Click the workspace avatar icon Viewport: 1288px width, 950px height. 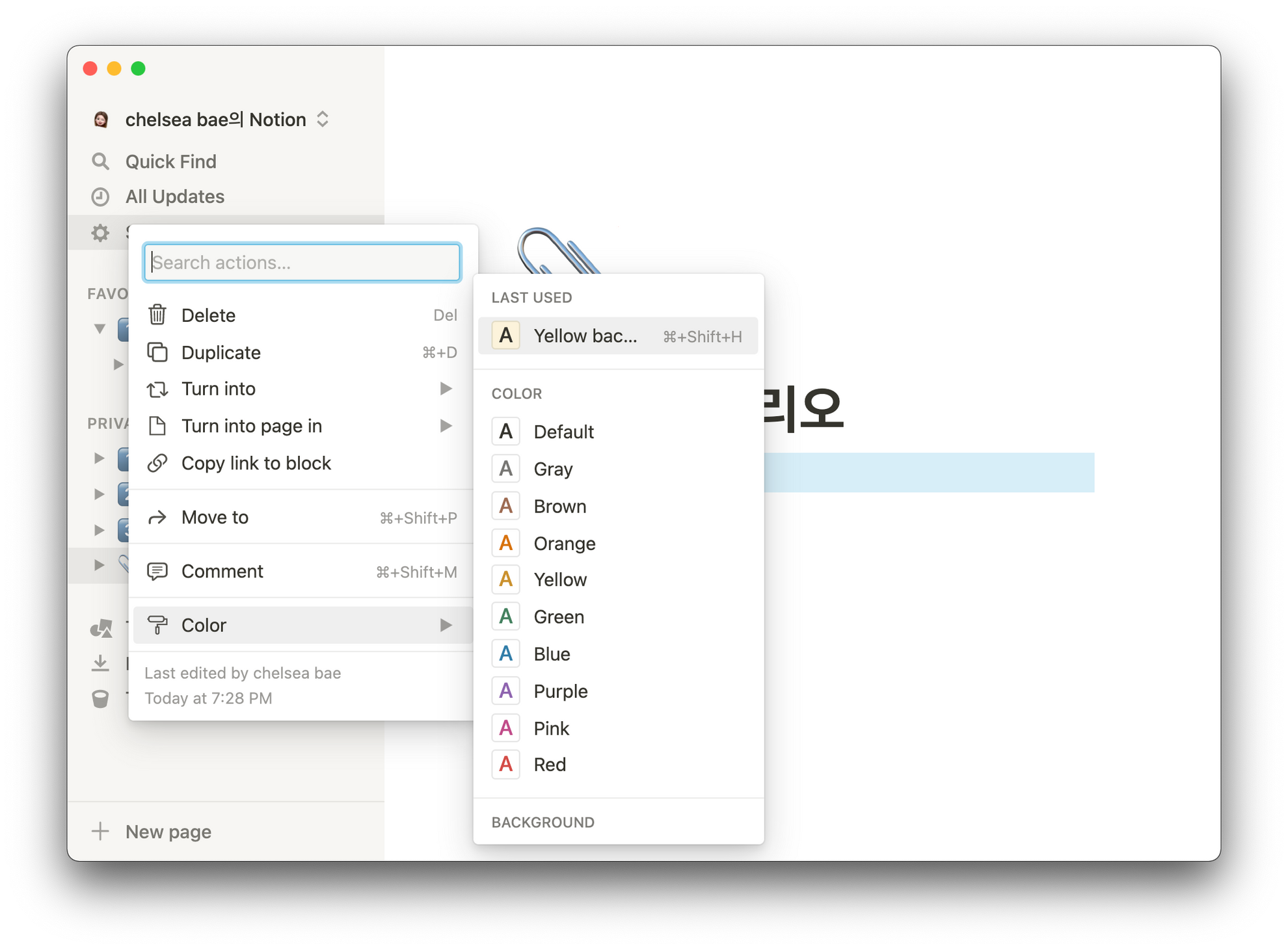[101, 120]
